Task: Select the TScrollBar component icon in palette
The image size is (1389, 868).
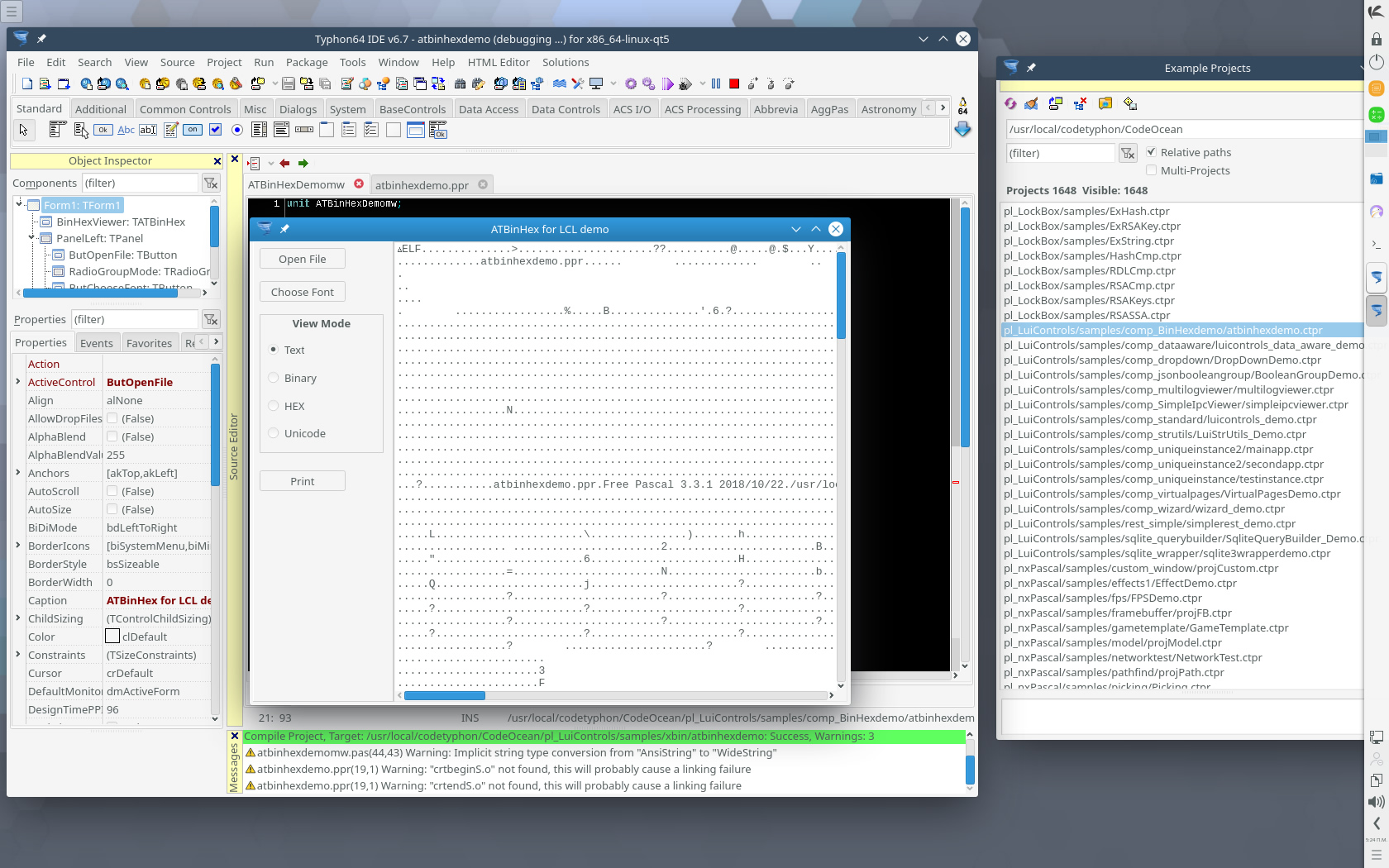Action: (x=304, y=130)
